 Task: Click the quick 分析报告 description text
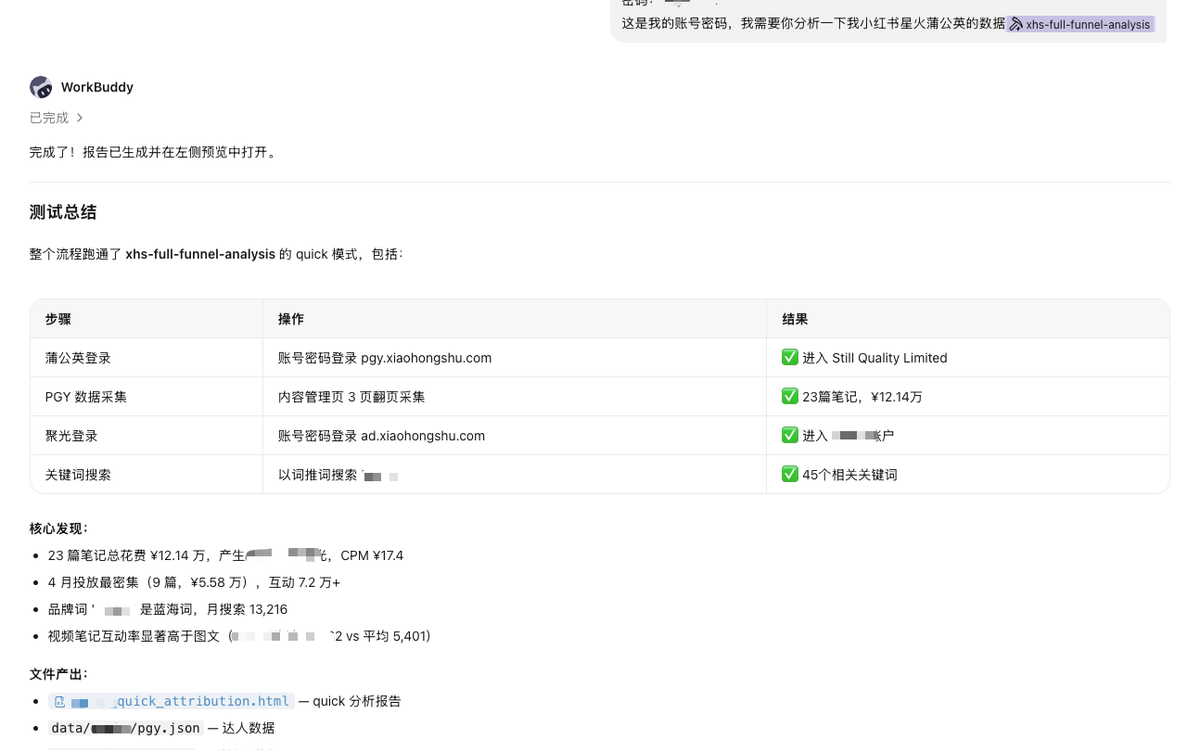click(357, 701)
